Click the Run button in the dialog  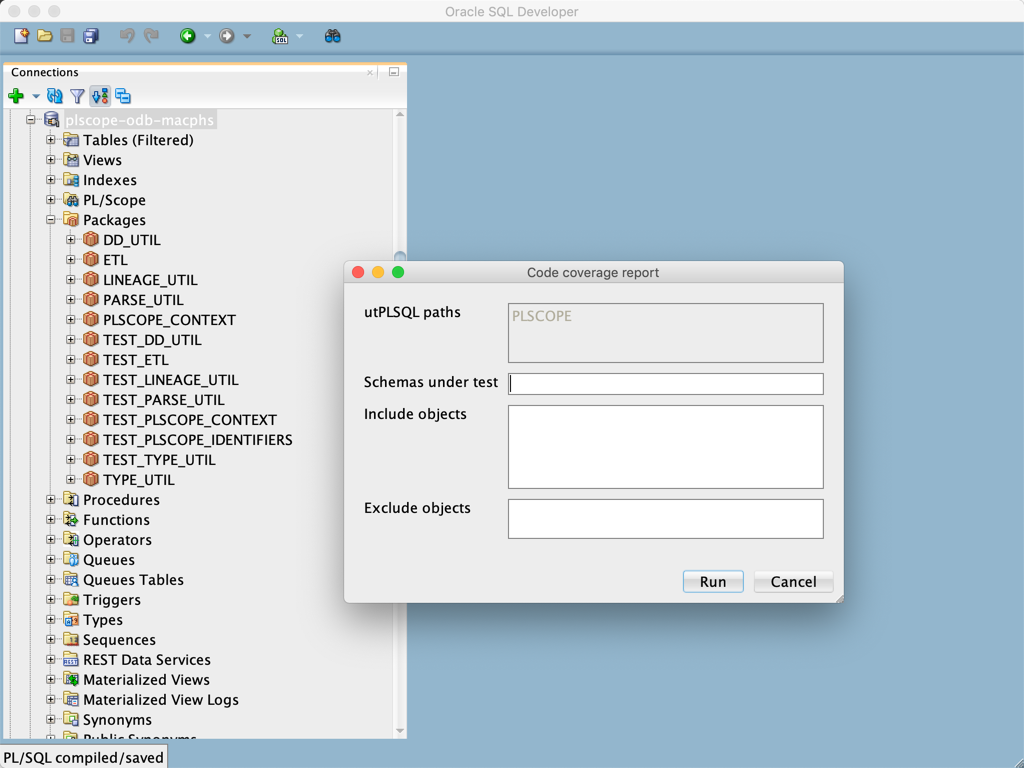click(712, 581)
